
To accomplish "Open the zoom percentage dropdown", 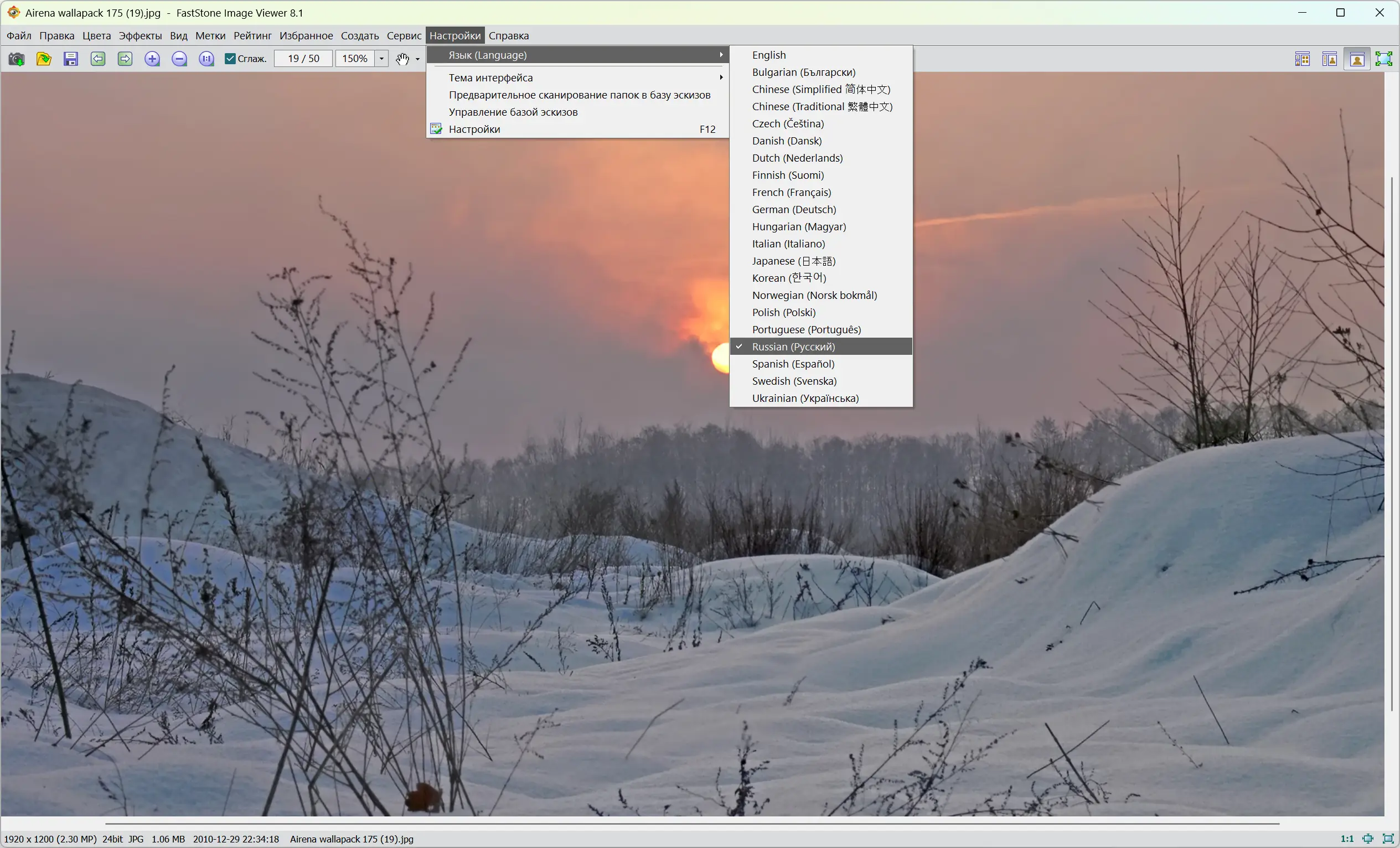I will [381, 59].
